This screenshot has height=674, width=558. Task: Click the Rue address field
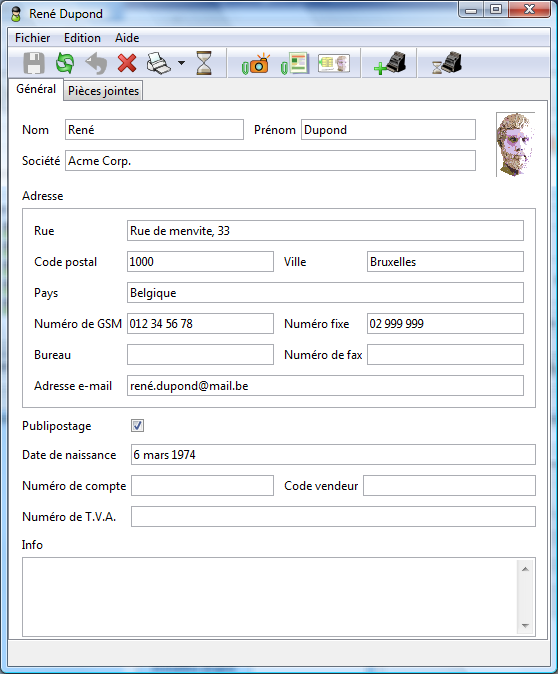click(325, 231)
